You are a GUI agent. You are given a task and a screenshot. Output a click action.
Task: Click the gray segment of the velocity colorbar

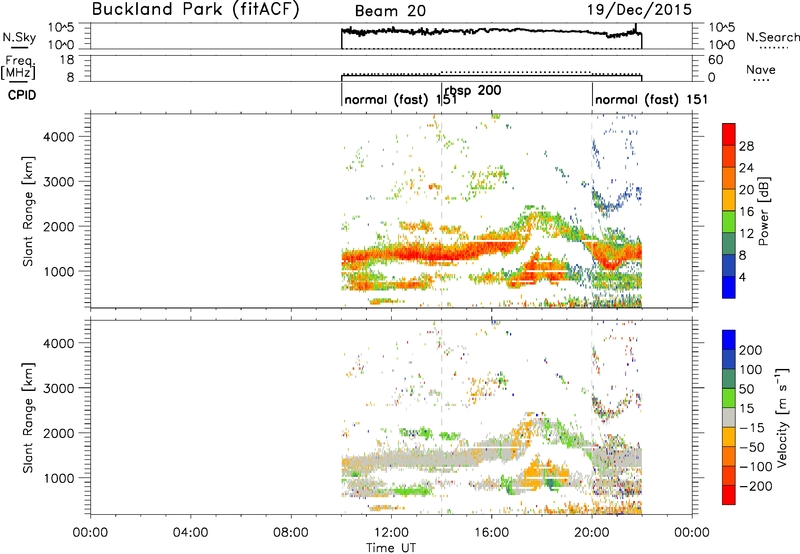pyautogui.click(x=729, y=417)
